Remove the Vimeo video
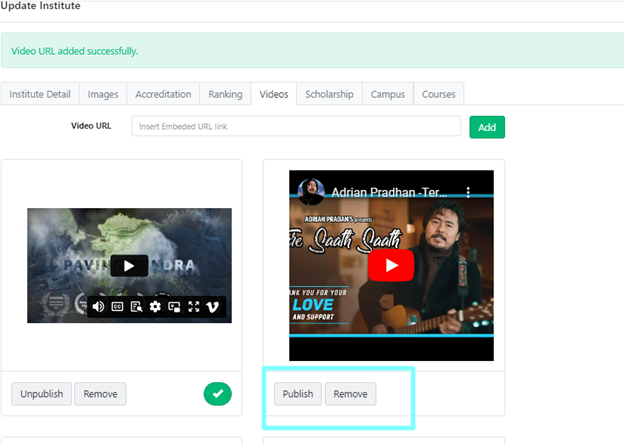This screenshot has height=445, width=624. (x=100, y=394)
